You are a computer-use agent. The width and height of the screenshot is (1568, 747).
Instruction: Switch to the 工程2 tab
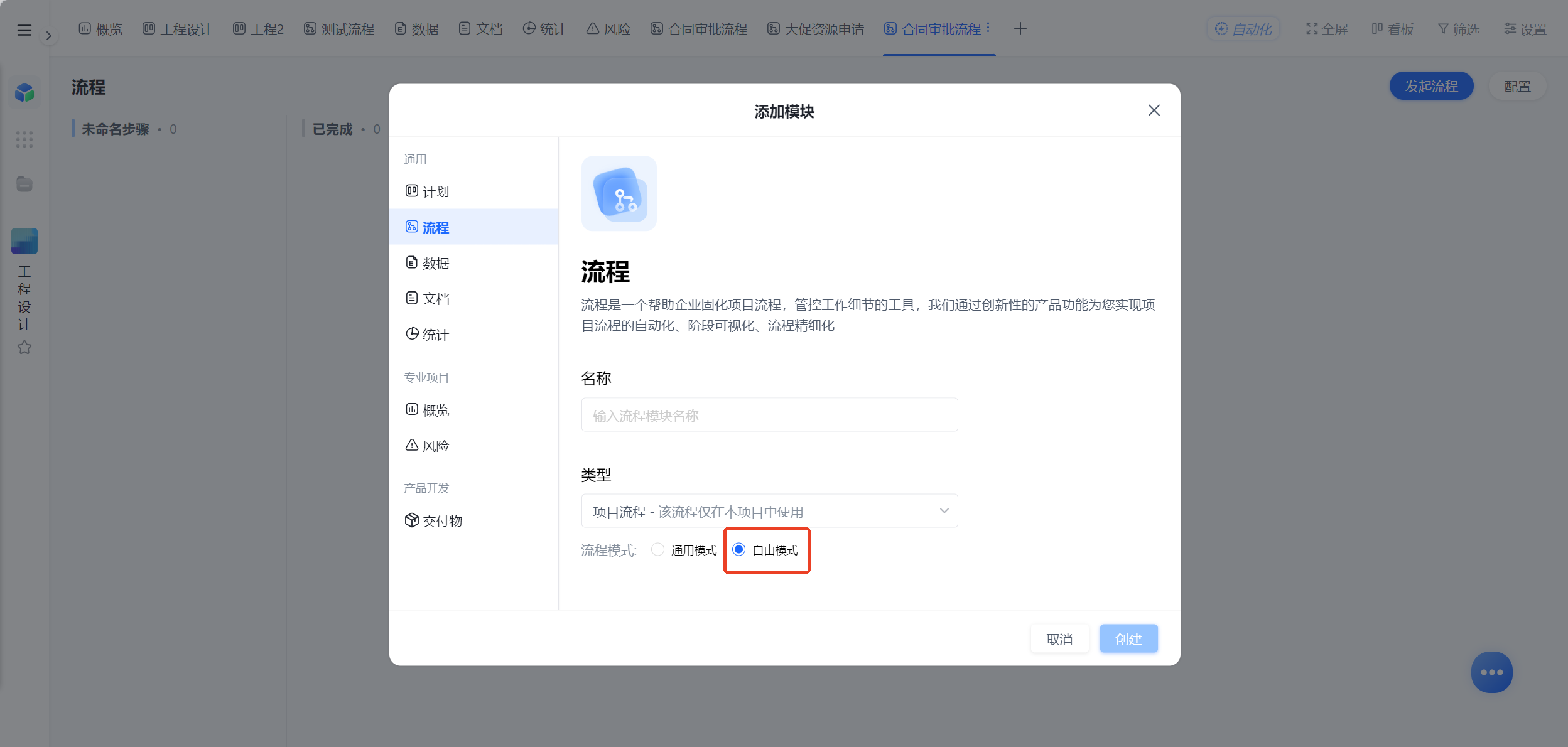pyautogui.click(x=258, y=29)
